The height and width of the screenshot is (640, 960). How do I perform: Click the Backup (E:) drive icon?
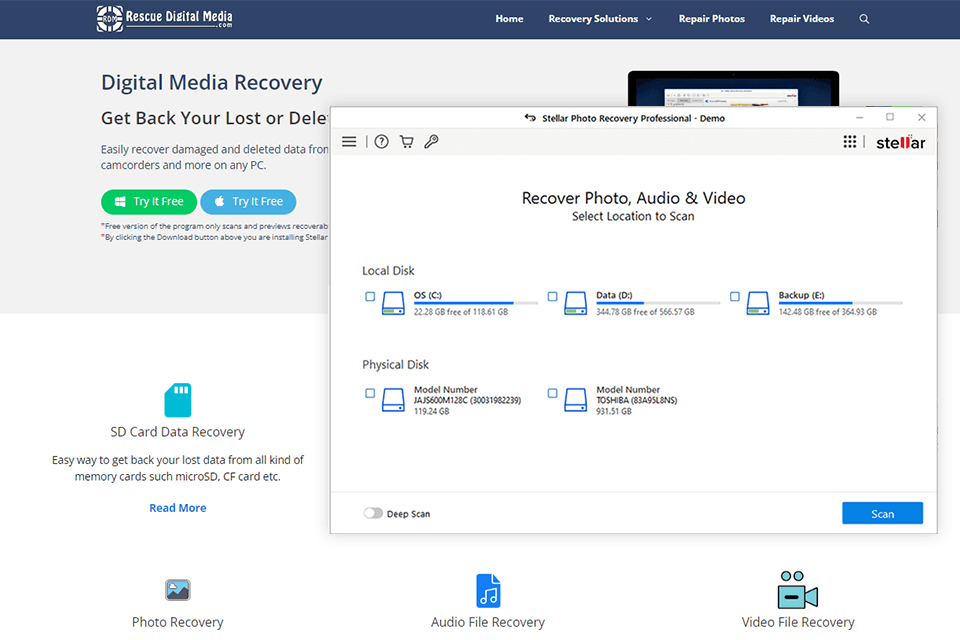758,303
